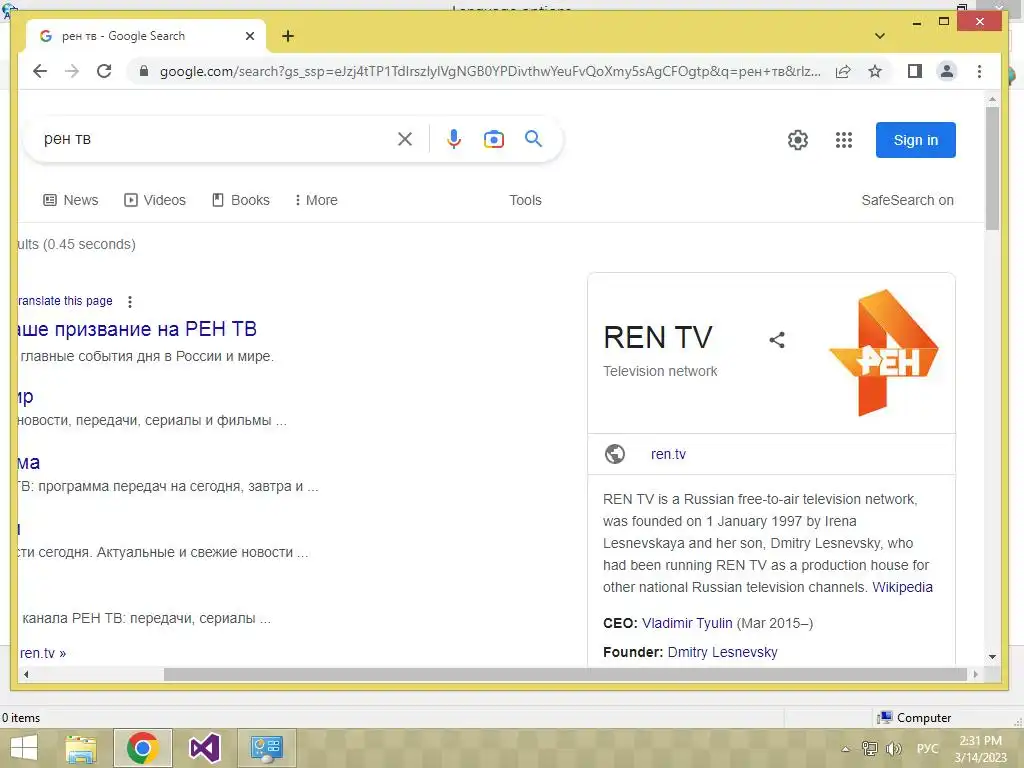Reload the Google Search page
Screen dimensions: 1024x768
coord(104,71)
